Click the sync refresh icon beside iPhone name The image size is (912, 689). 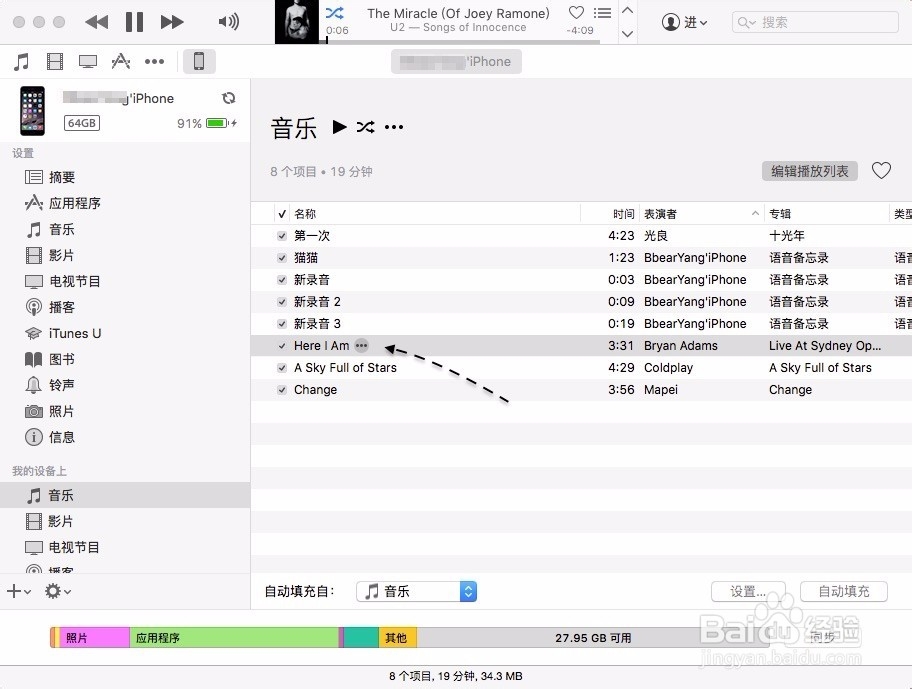click(x=229, y=98)
